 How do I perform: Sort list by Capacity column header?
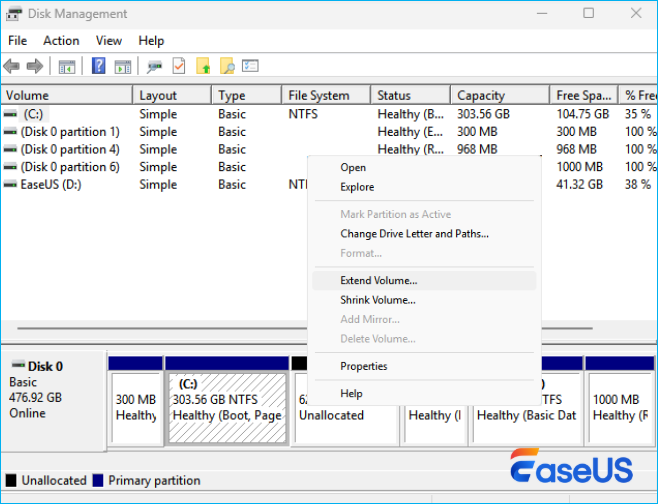coord(481,96)
